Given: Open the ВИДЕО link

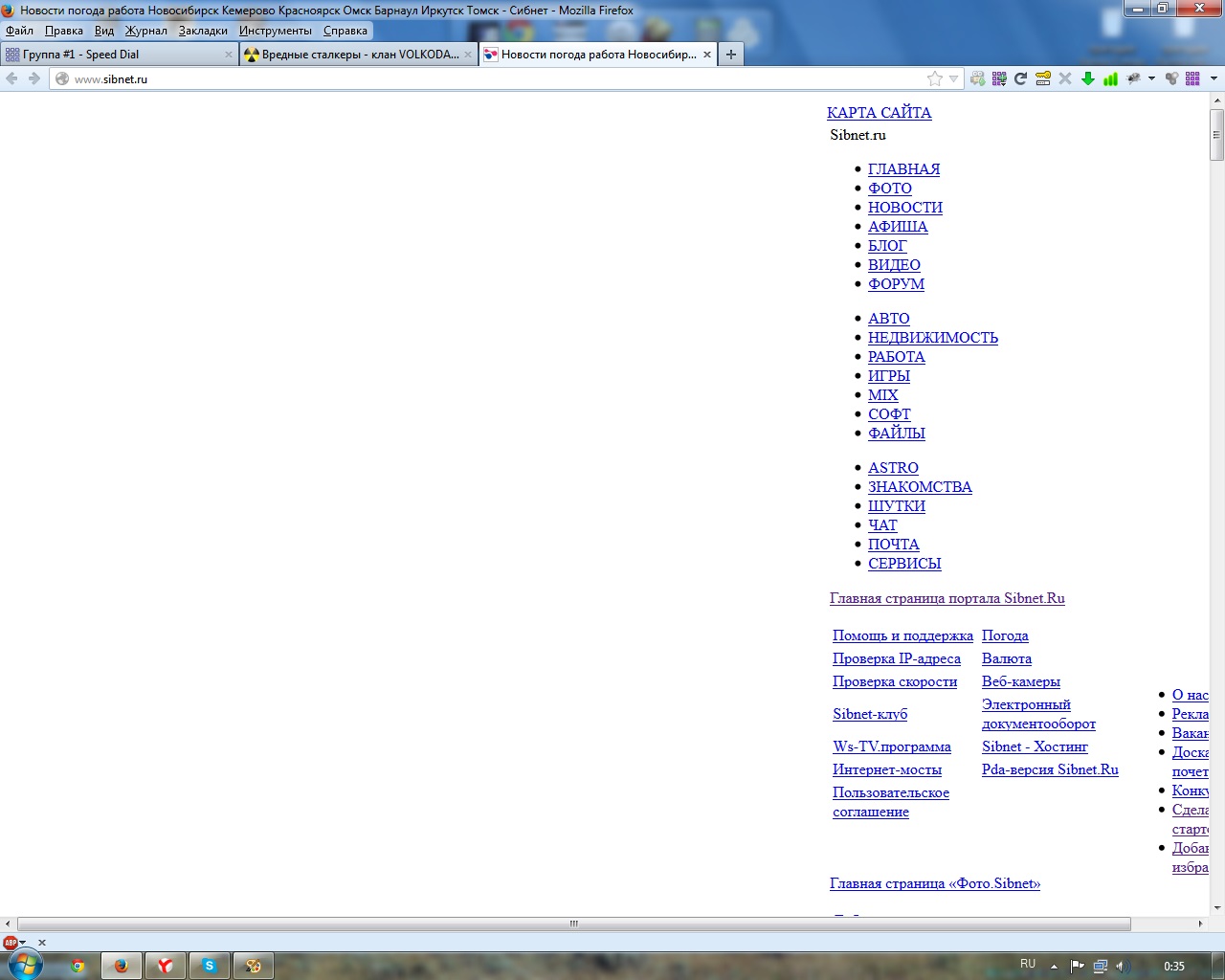Looking at the screenshot, I should point(894,264).
